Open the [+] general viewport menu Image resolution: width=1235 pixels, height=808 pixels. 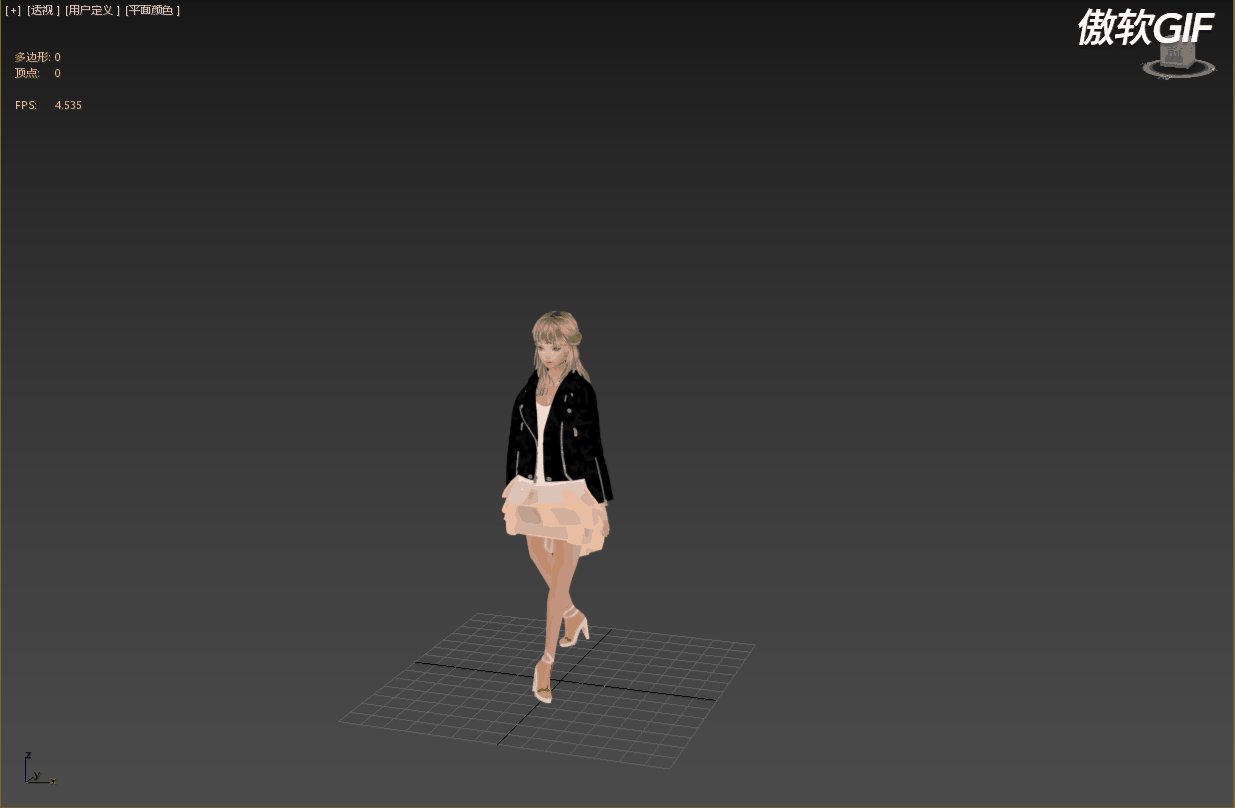13,10
